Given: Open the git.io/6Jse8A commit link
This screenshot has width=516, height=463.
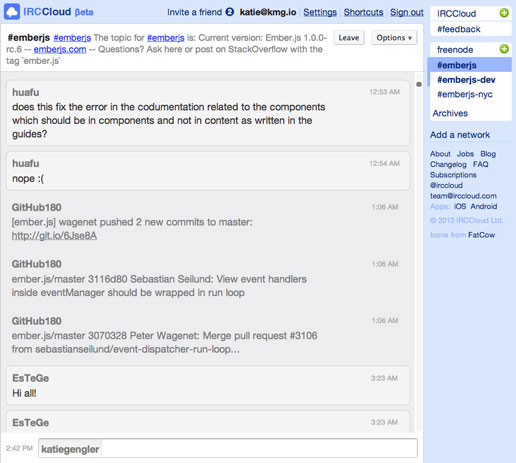Looking at the screenshot, I should 54,236.
